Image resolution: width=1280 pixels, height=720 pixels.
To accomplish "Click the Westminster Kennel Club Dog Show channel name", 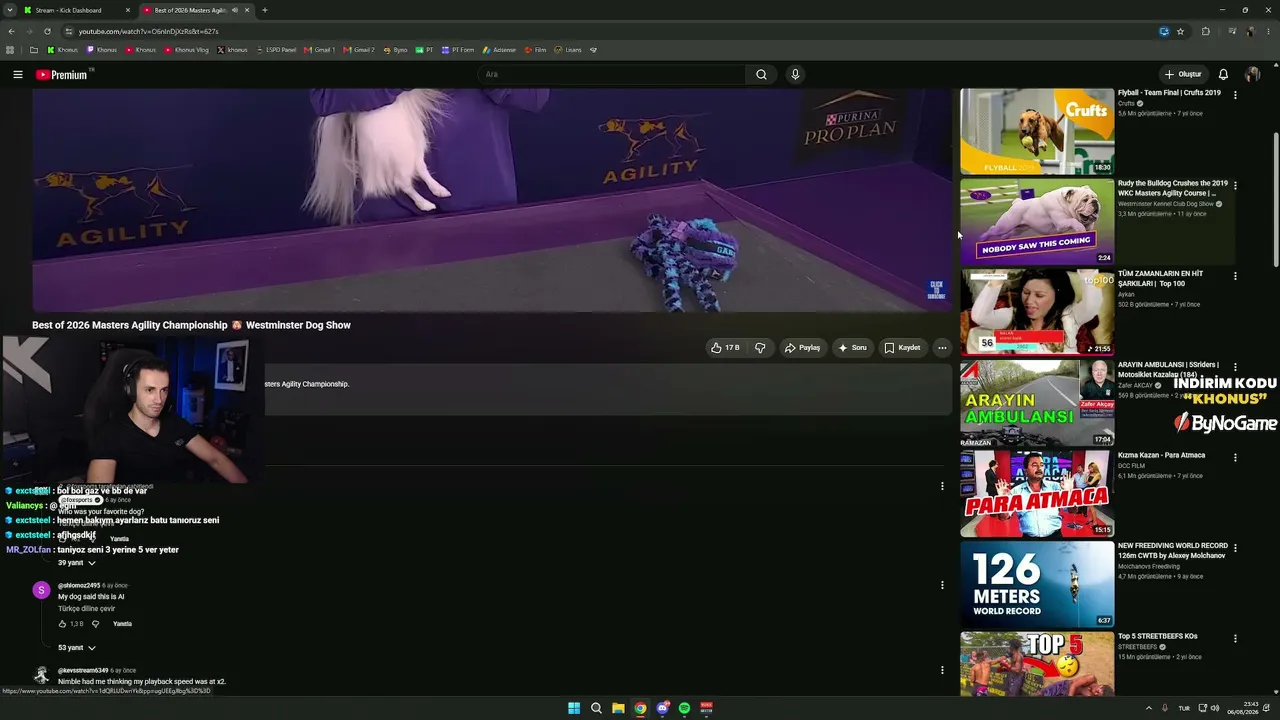I will click(x=1166, y=204).
